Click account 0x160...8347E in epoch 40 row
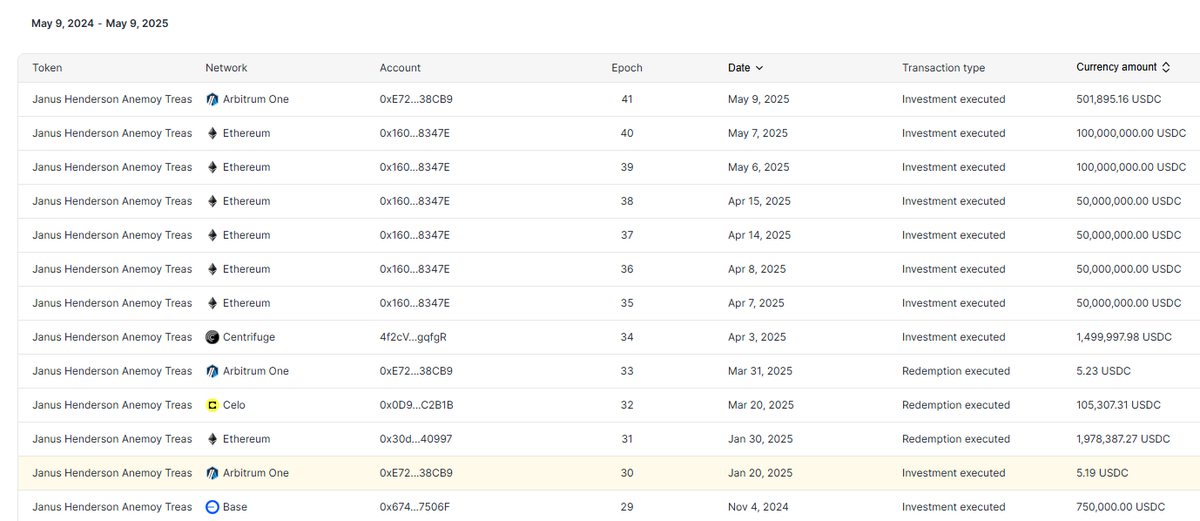 tap(415, 134)
